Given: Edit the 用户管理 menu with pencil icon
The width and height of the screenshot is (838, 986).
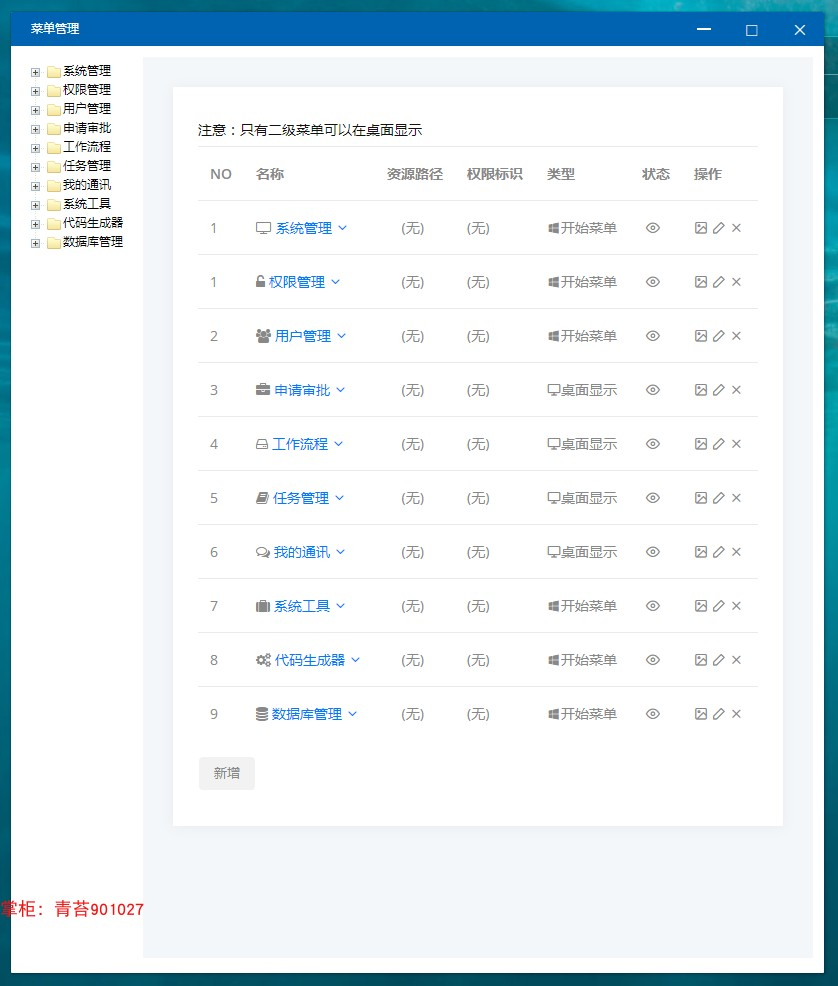Looking at the screenshot, I should [719, 336].
